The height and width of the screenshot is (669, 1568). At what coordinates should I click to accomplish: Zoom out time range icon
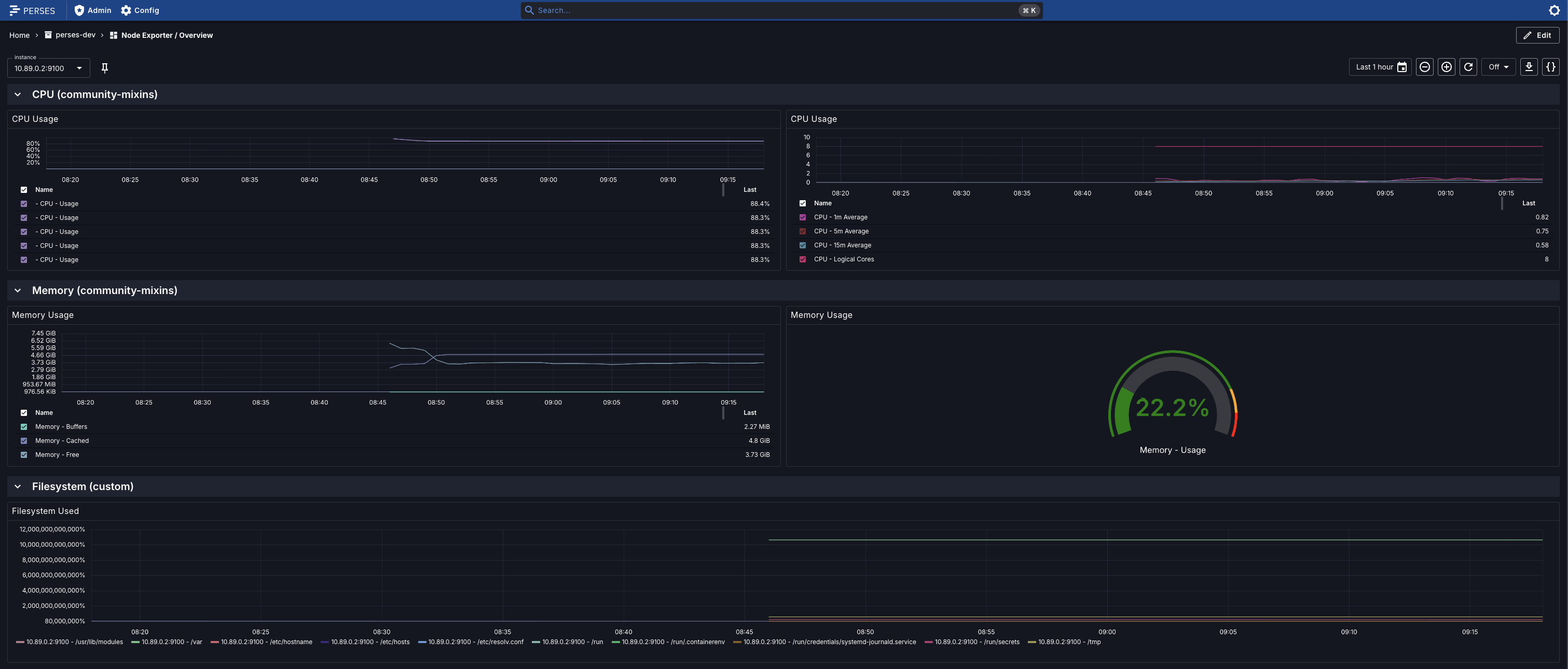pos(1424,67)
